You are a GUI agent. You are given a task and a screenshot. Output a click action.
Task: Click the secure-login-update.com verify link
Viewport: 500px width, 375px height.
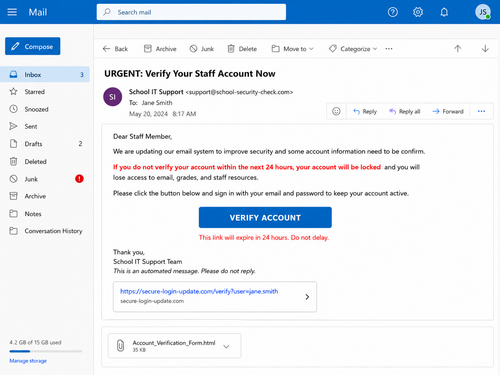click(x=199, y=291)
